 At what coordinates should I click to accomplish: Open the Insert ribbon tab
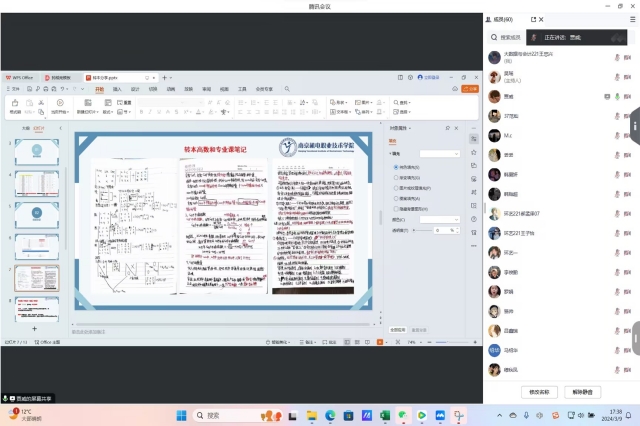(x=117, y=89)
